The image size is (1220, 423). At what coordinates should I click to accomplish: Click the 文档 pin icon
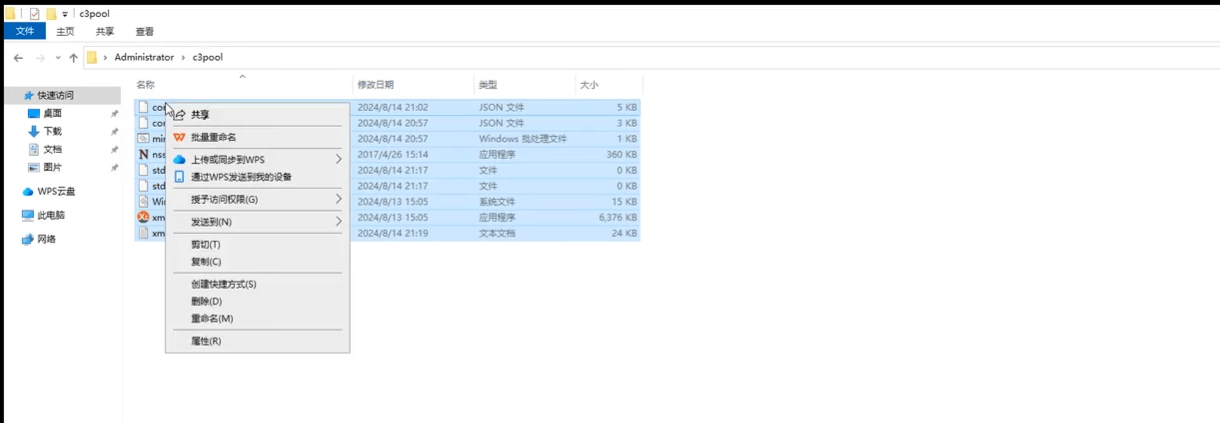pyautogui.click(x=114, y=150)
